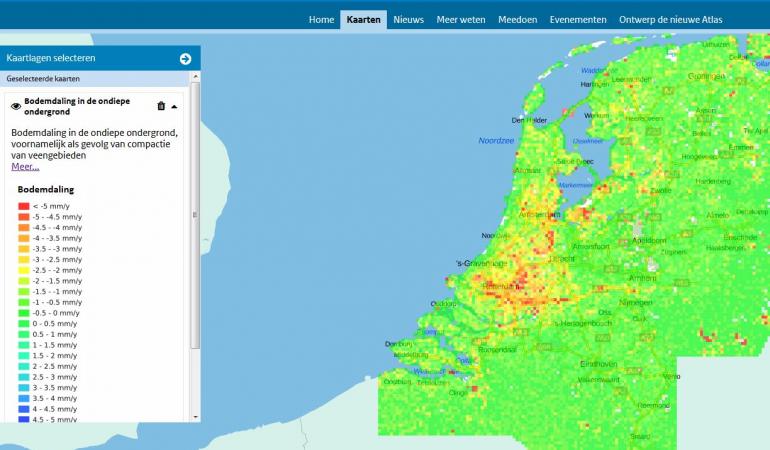Click the '-1.5 - -1 mm/y' swatch

pos(24,292)
